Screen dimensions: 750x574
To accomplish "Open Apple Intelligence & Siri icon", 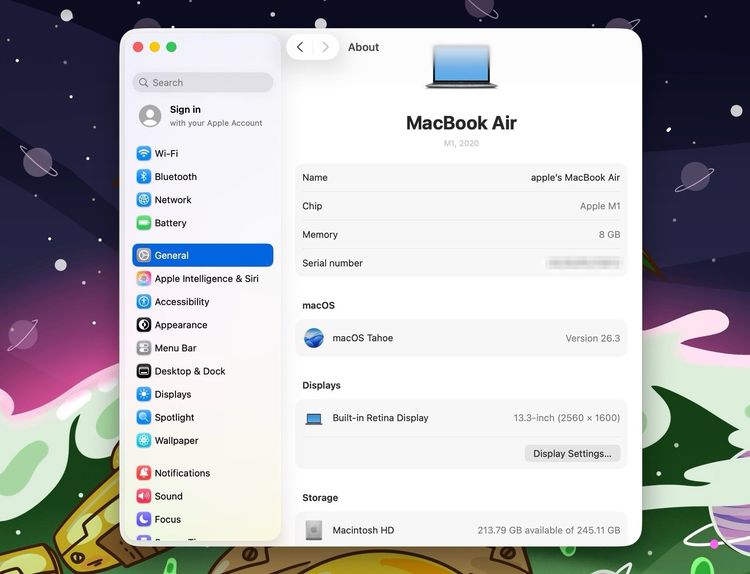I will tap(143, 278).
